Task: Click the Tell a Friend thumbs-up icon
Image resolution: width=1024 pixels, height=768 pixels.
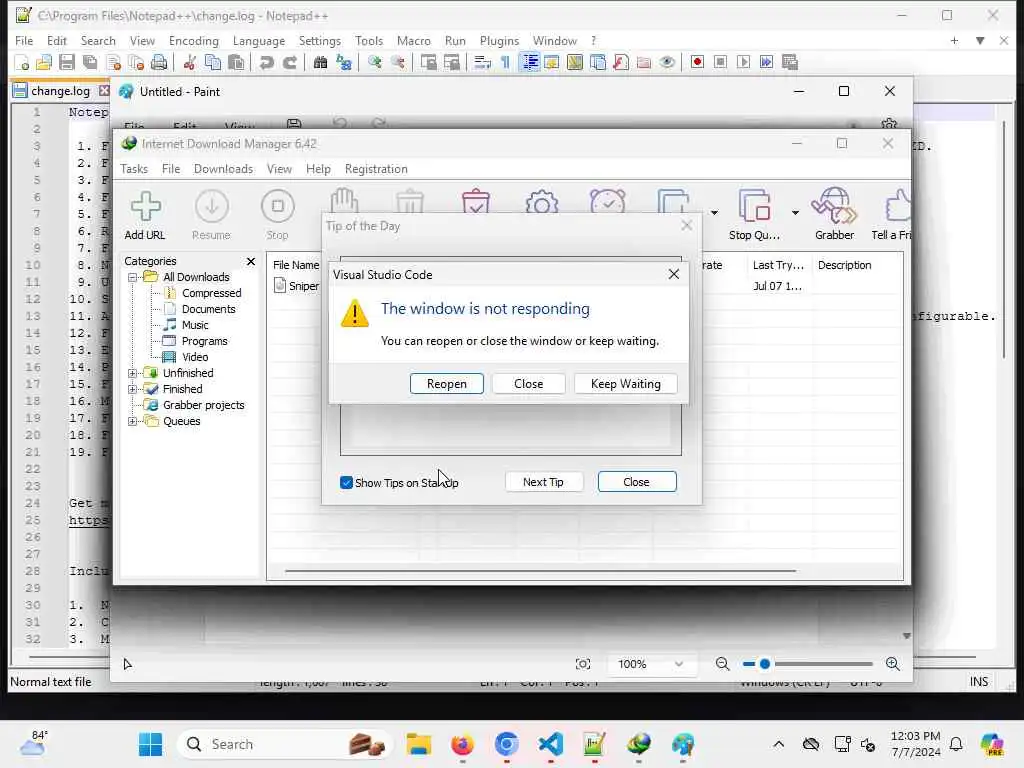Action: [897, 206]
